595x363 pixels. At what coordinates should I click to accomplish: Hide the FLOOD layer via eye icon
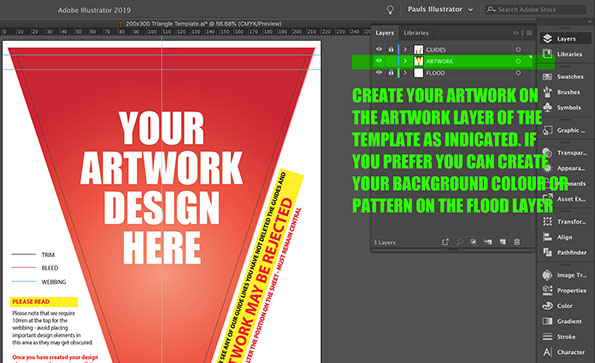coord(379,72)
